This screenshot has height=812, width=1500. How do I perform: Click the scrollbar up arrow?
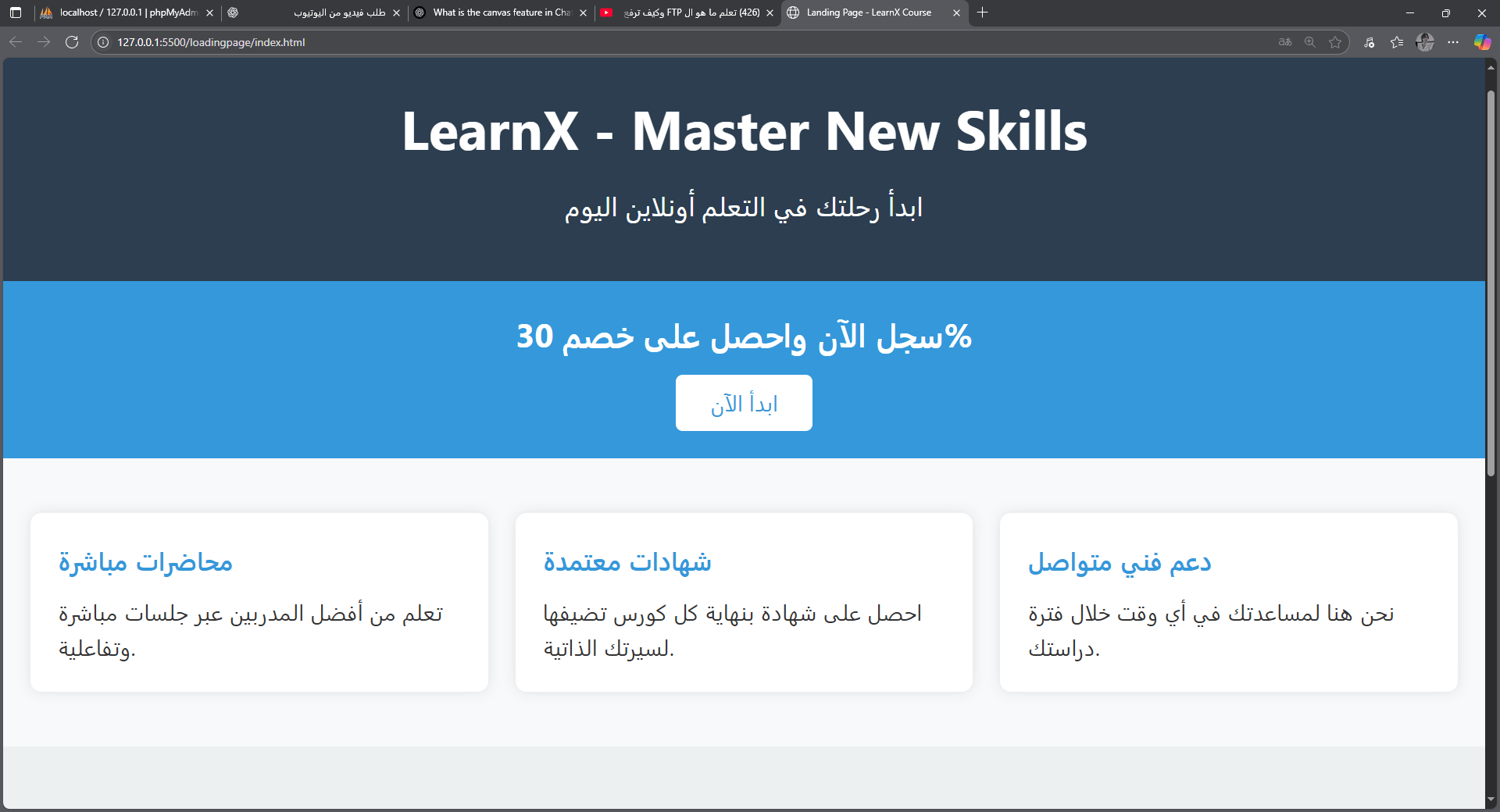[1491, 67]
